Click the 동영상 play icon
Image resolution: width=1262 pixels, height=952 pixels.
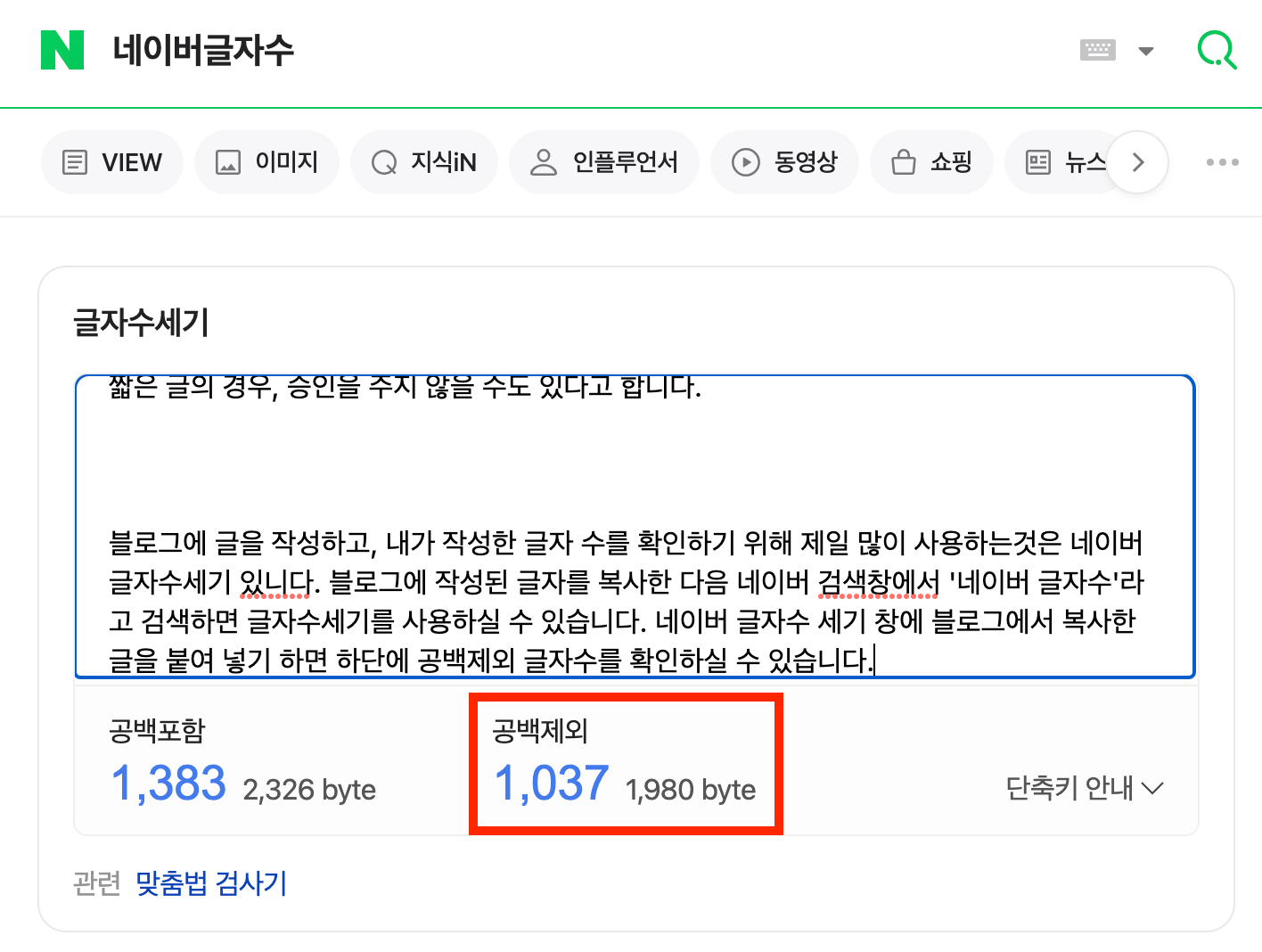click(745, 161)
